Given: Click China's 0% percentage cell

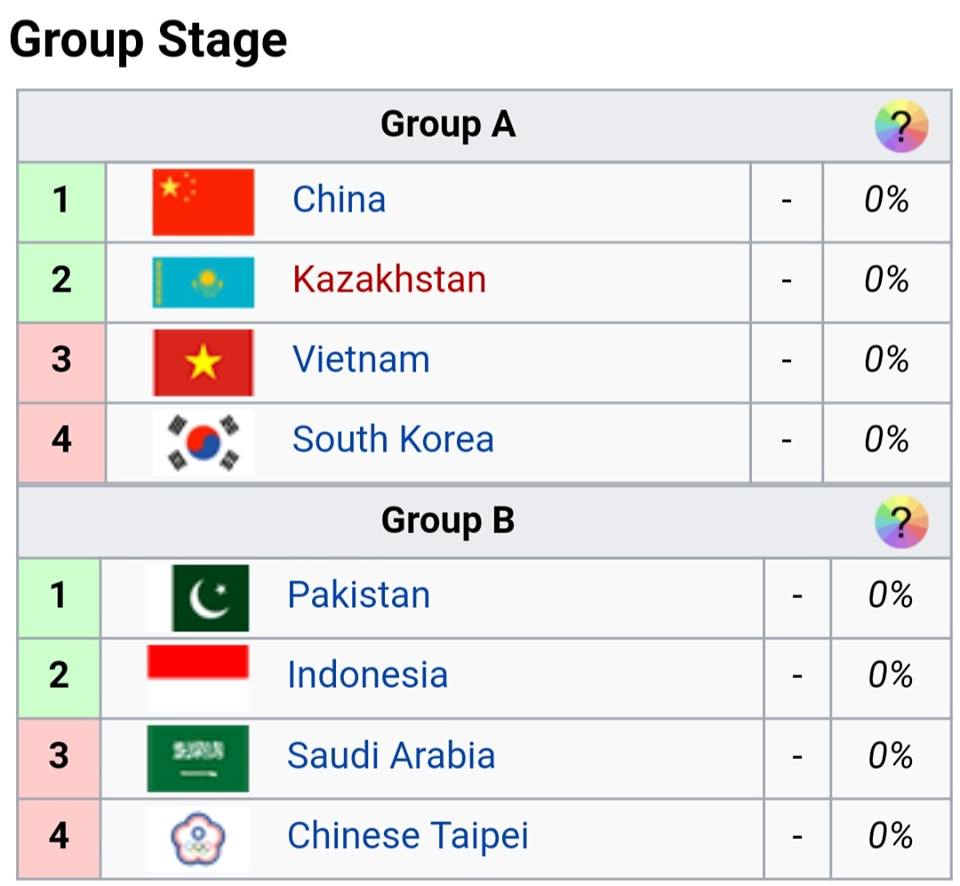Looking at the screenshot, I should tap(887, 202).
